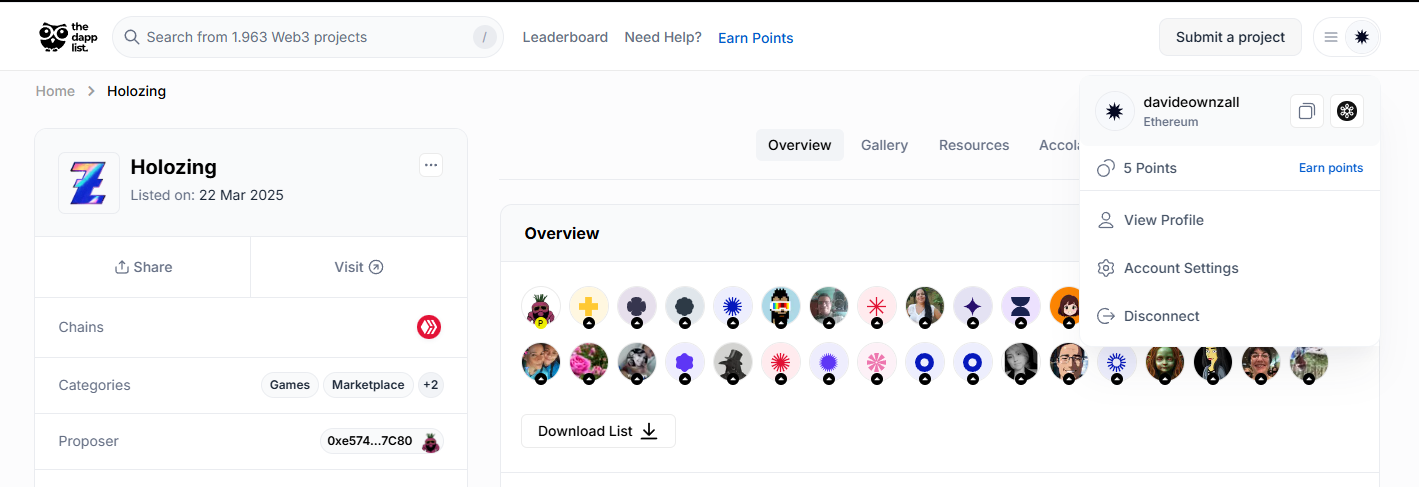
Task: Click davideownzall's black starburst avatar in dropdown
Action: 1114,111
